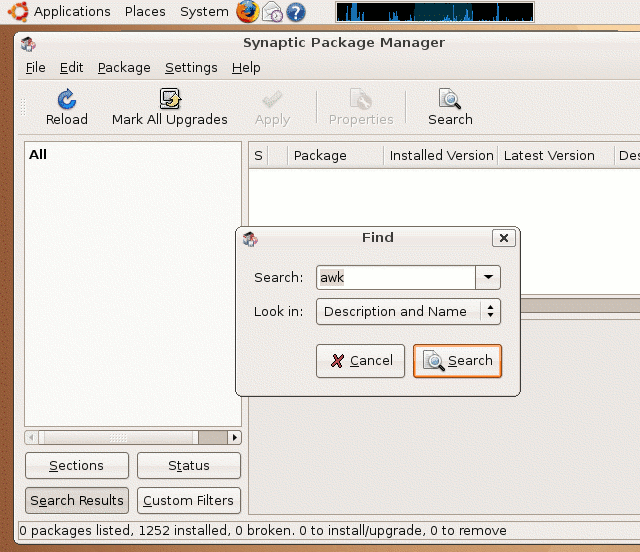
Task: Click the greyed Apply toolbar icon
Action: (x=272, y=99)
